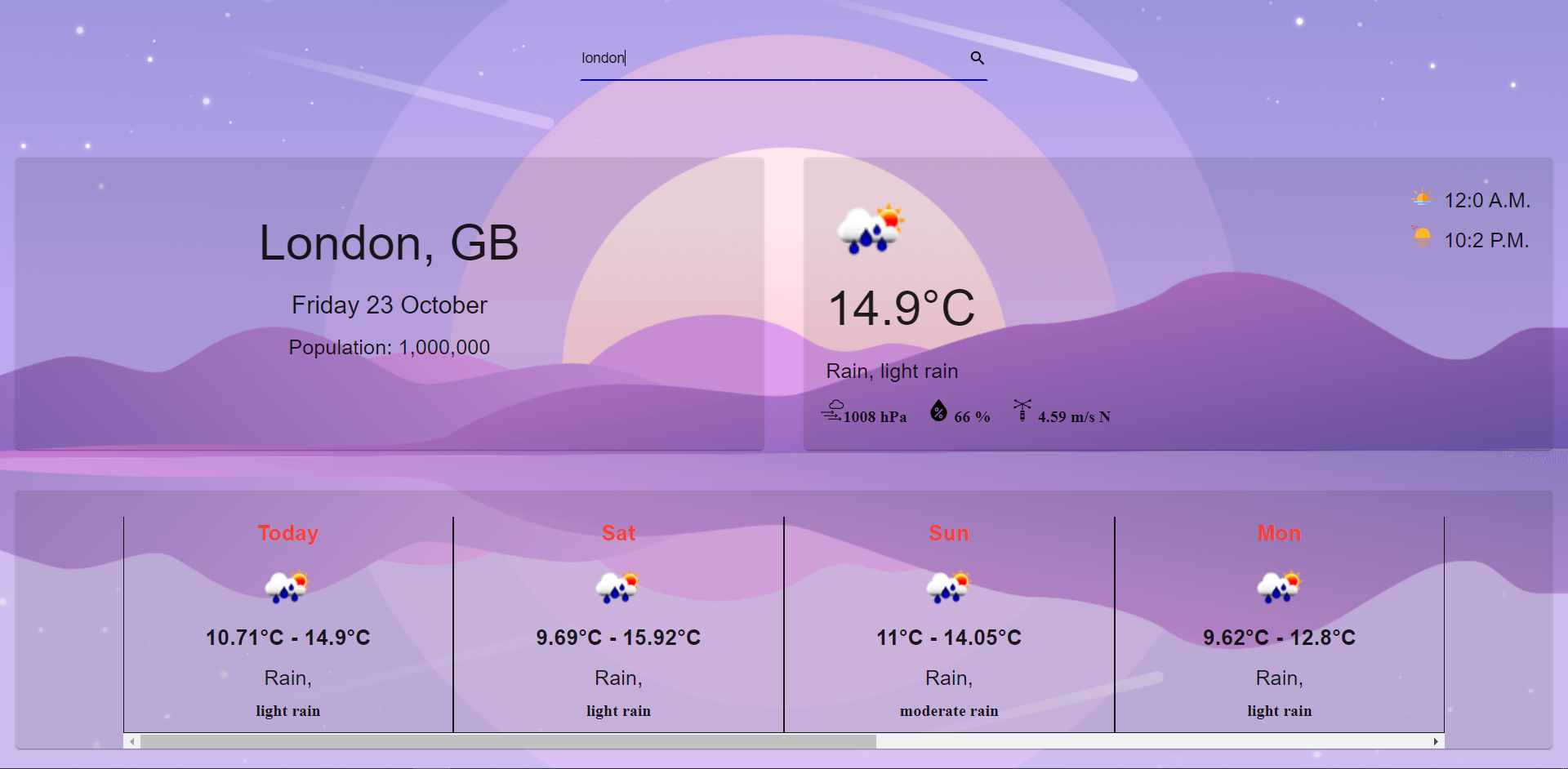The height and width of the screenshot is (769, 1568).
Task: Click the 4.59 m/s N wind value
Action: click(x=1075, y=417)
